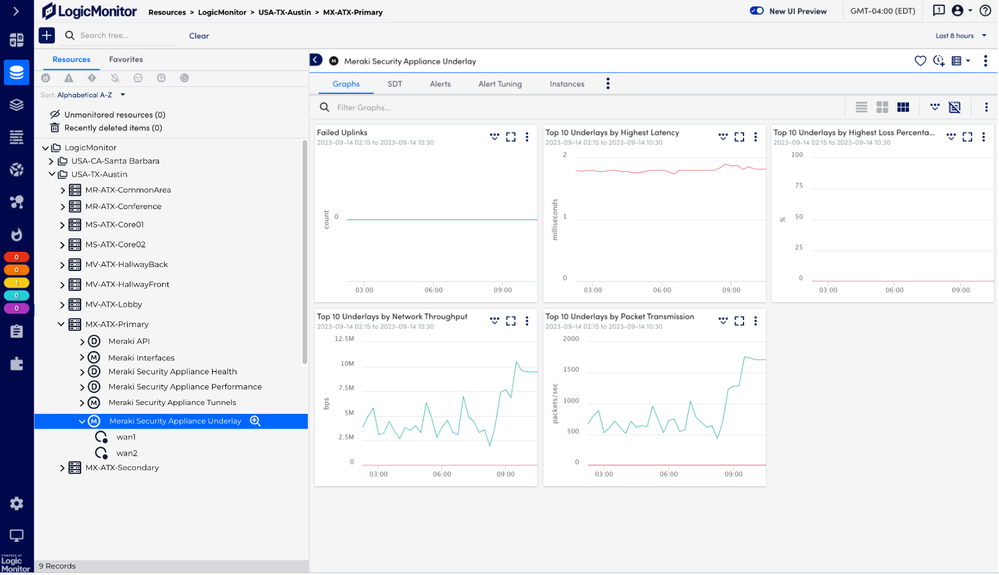Open Resources database icon in sidebar

click(17, 72)
